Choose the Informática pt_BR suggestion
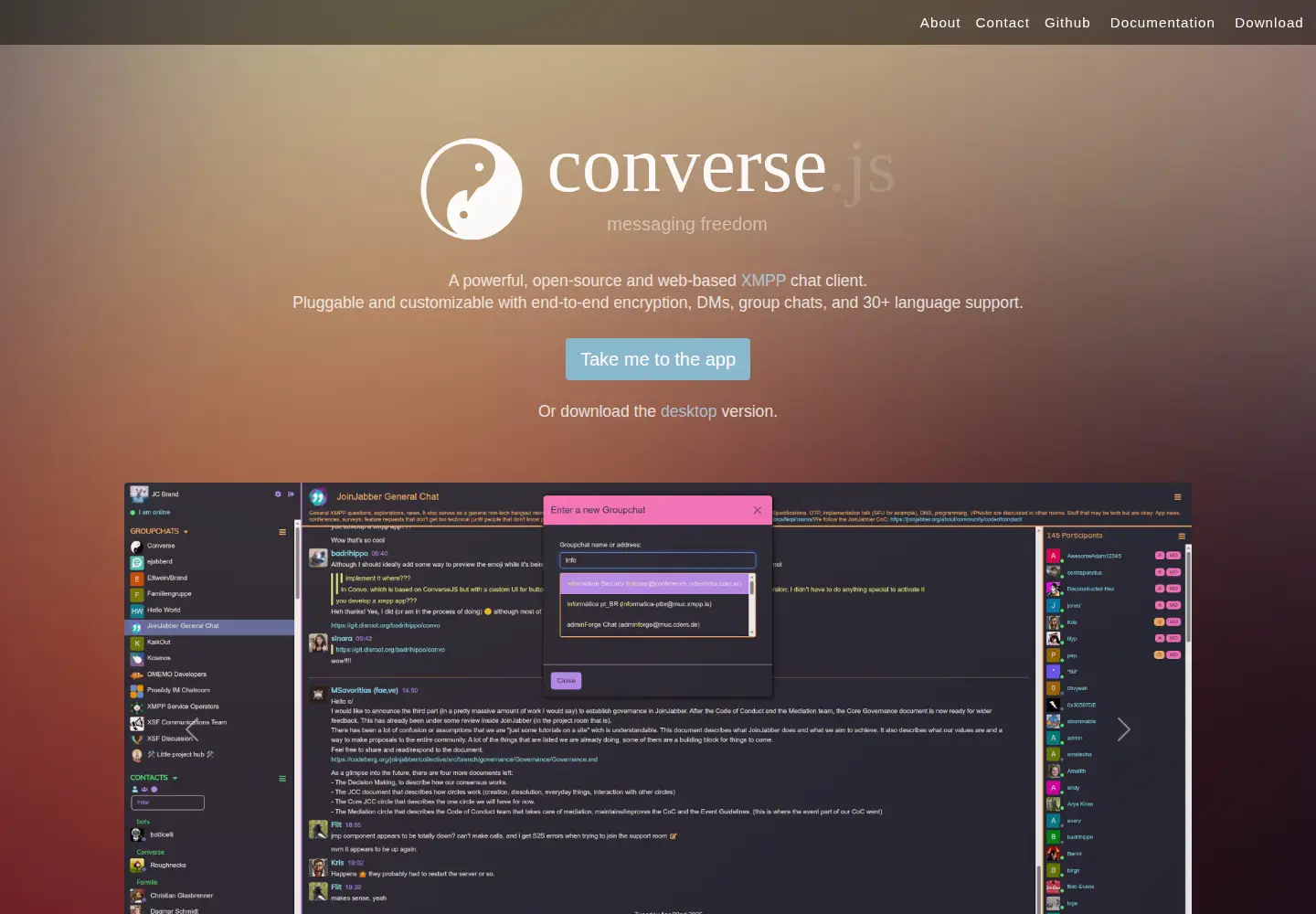 [654, 604]
